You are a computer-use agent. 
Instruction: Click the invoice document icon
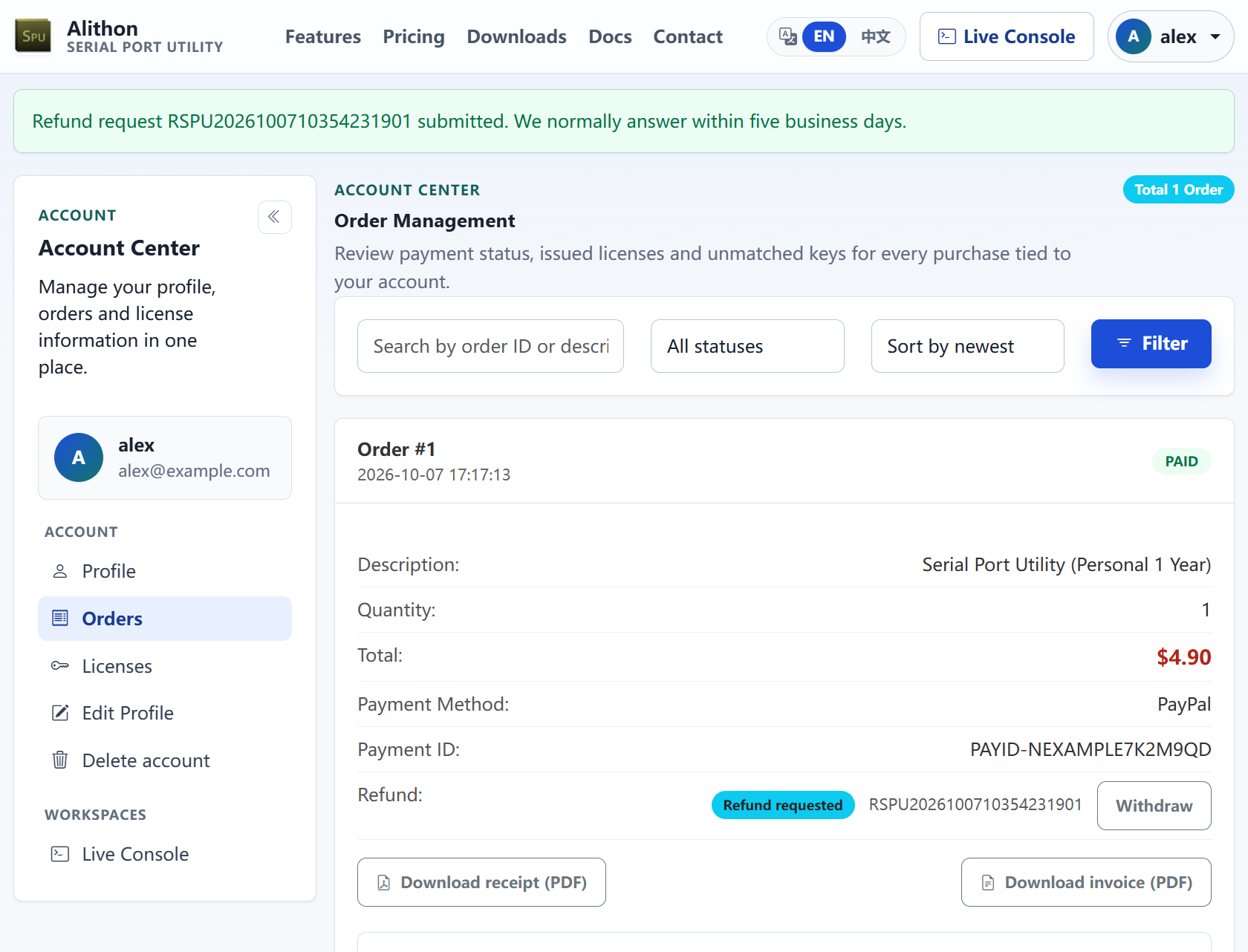(988, 882)
